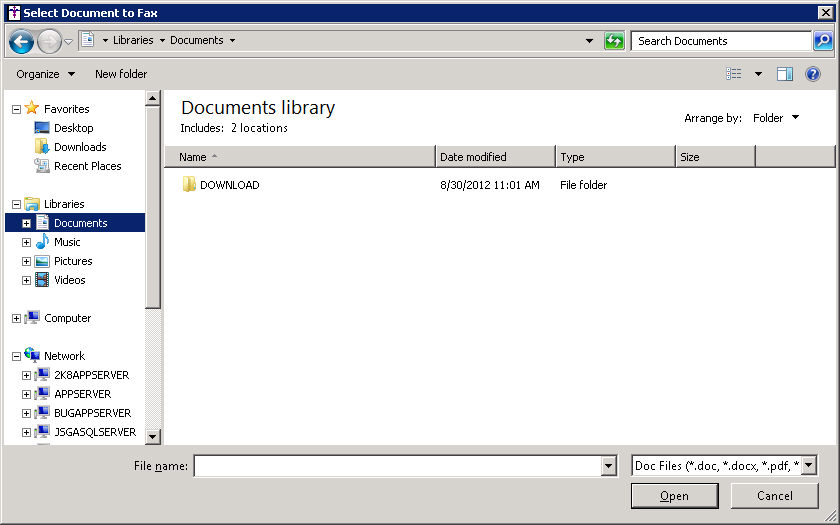Toggle the preview pane icon
The width and height of the screenshot is (840, 525).
coord(785,74)
